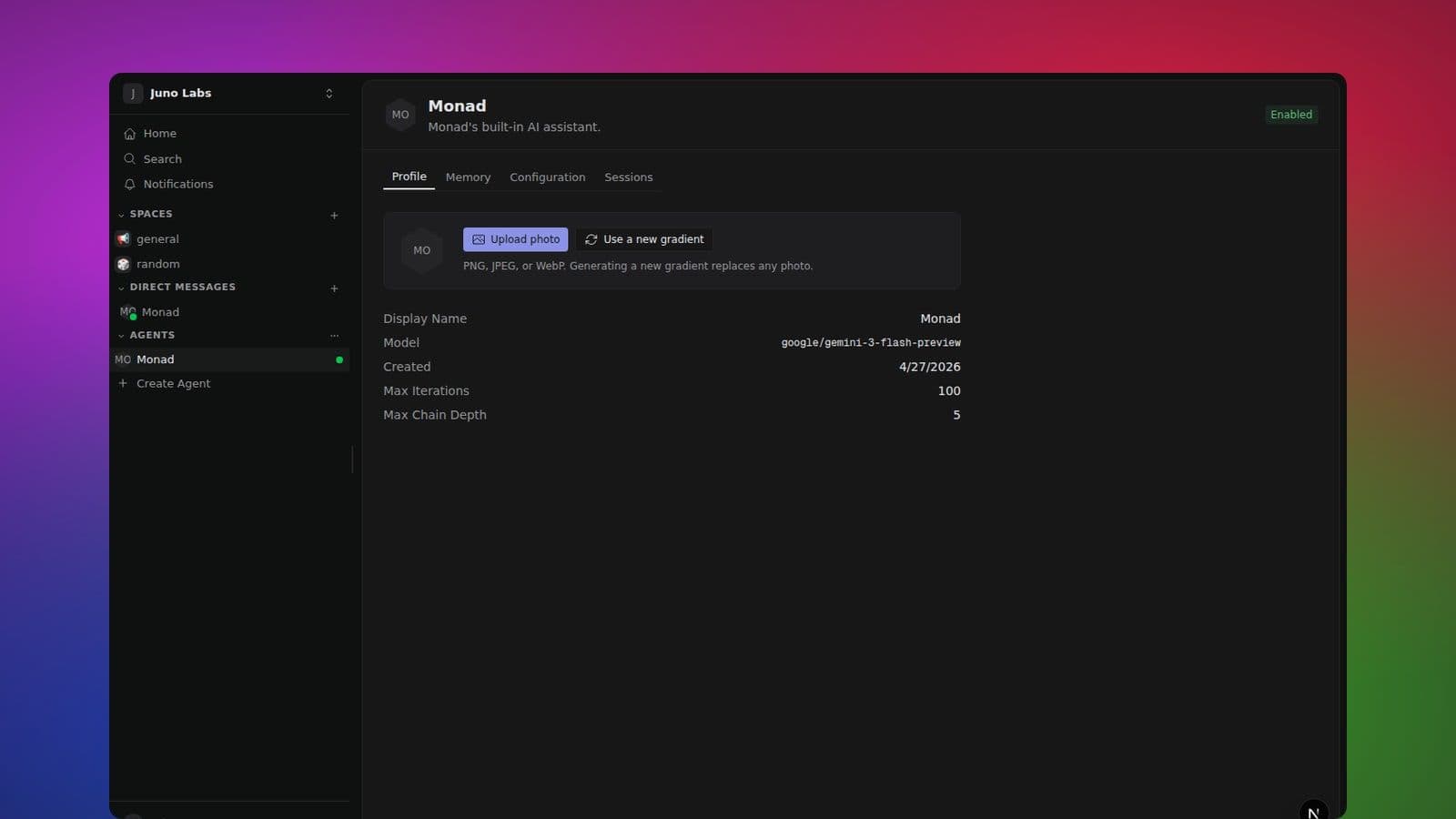Switch to the Profile tab
1456x819 pixels.
(409, 177)
